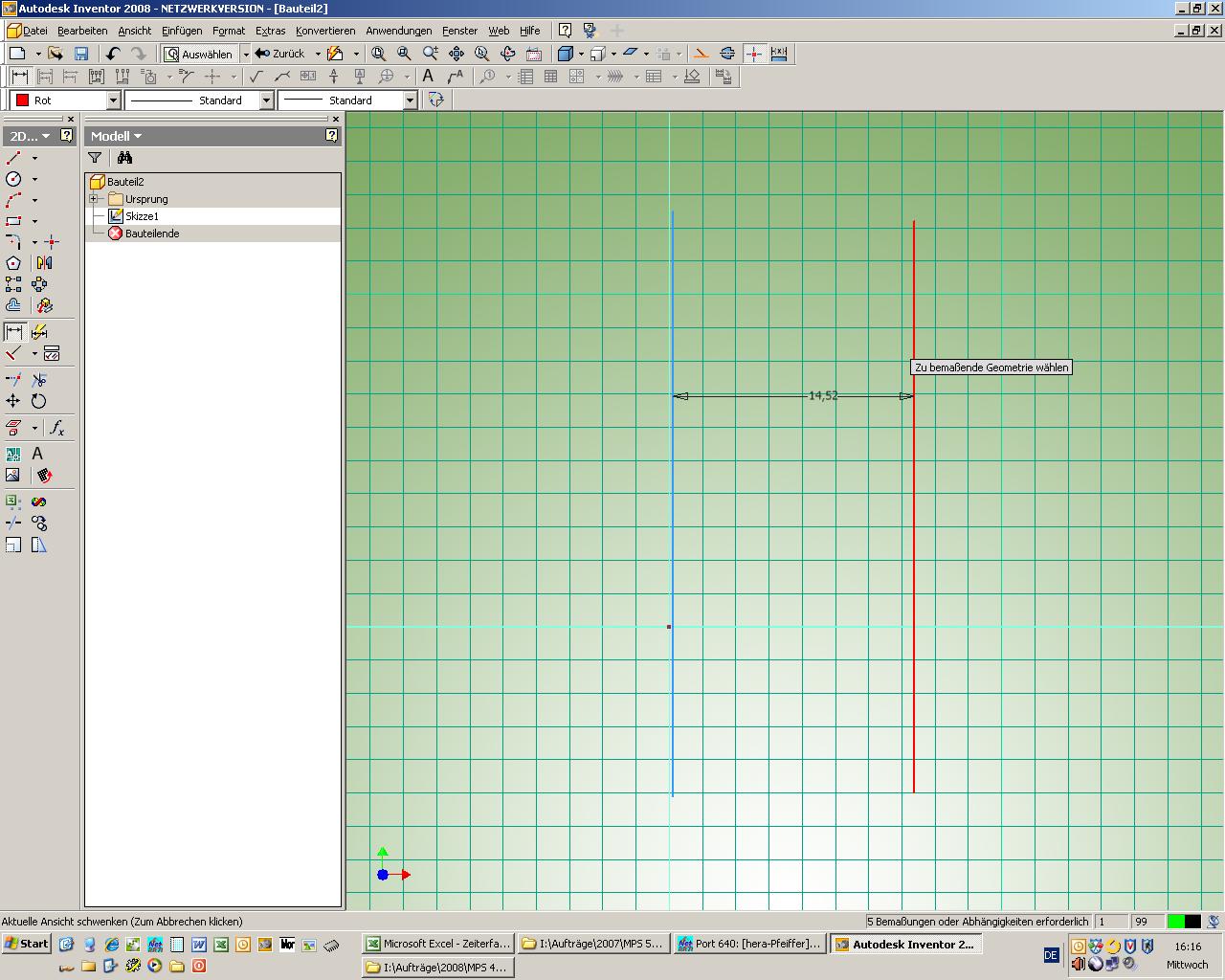Toggle the General Dimension tool in sketch panel
This screenshot has width=1225, height=980.
tap(14, 332)
